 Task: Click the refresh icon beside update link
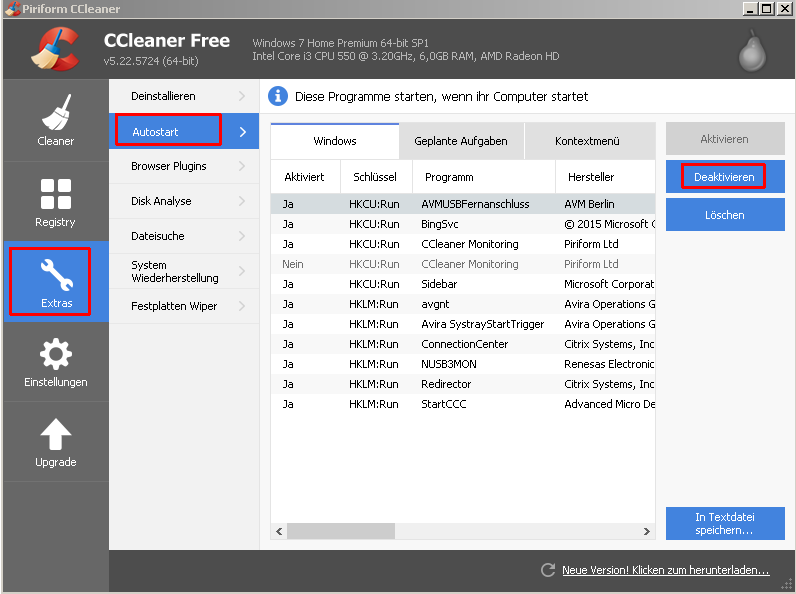548,570
